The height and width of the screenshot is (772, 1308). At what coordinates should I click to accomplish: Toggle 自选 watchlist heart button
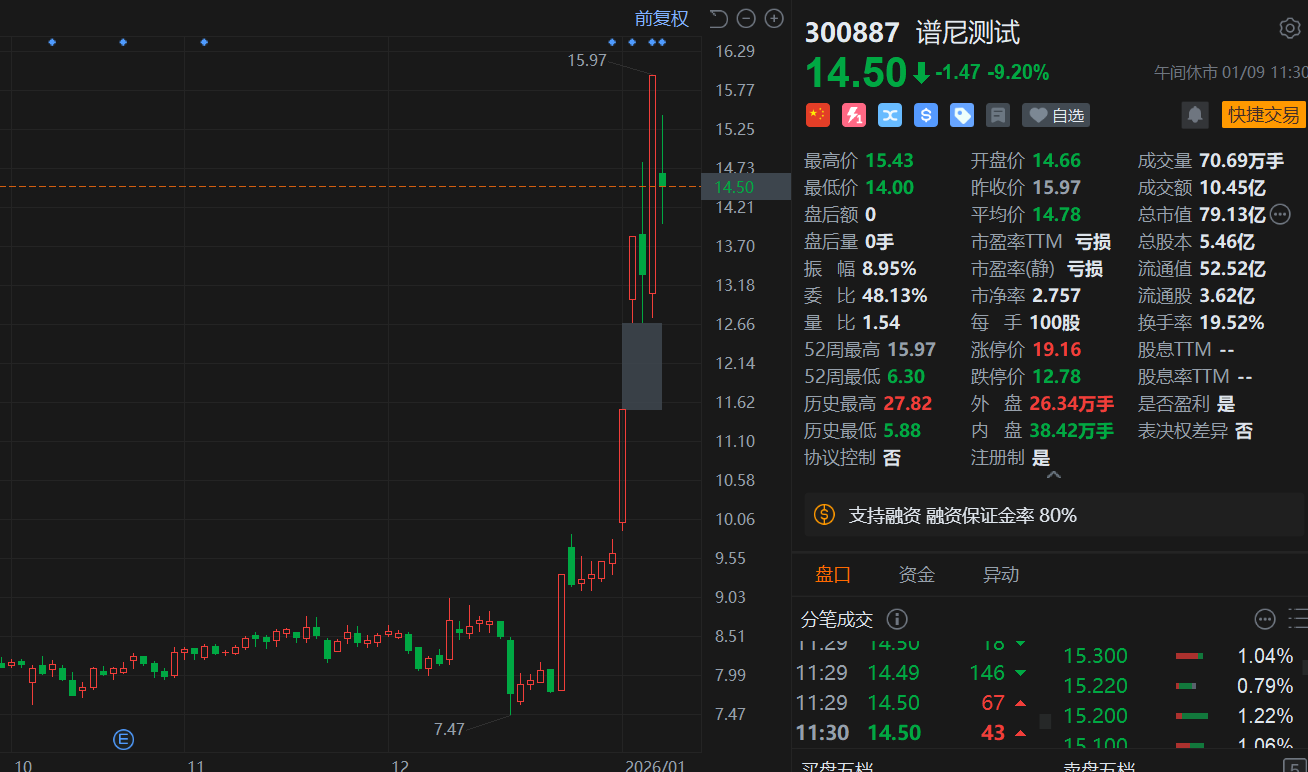tap(1056, 115)
